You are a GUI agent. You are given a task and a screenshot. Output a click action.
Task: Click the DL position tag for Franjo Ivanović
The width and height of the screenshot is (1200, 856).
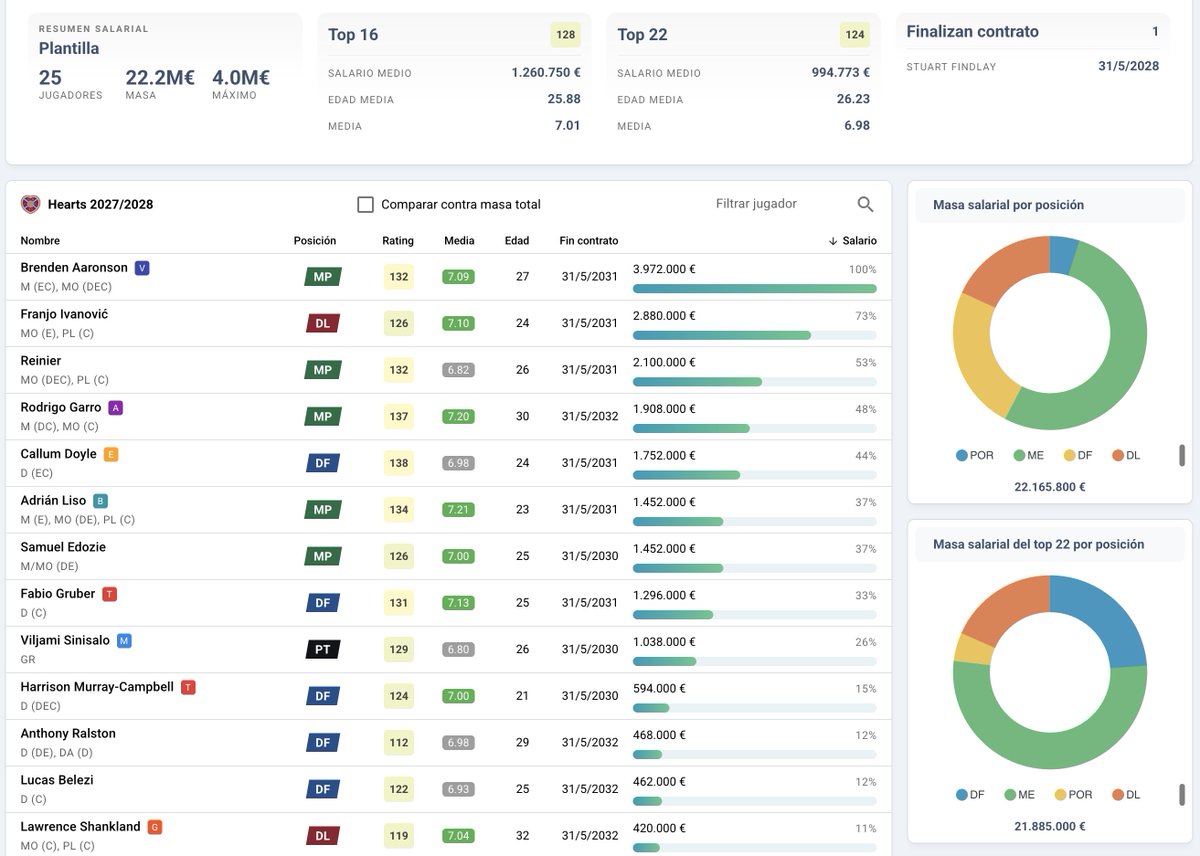323,323
